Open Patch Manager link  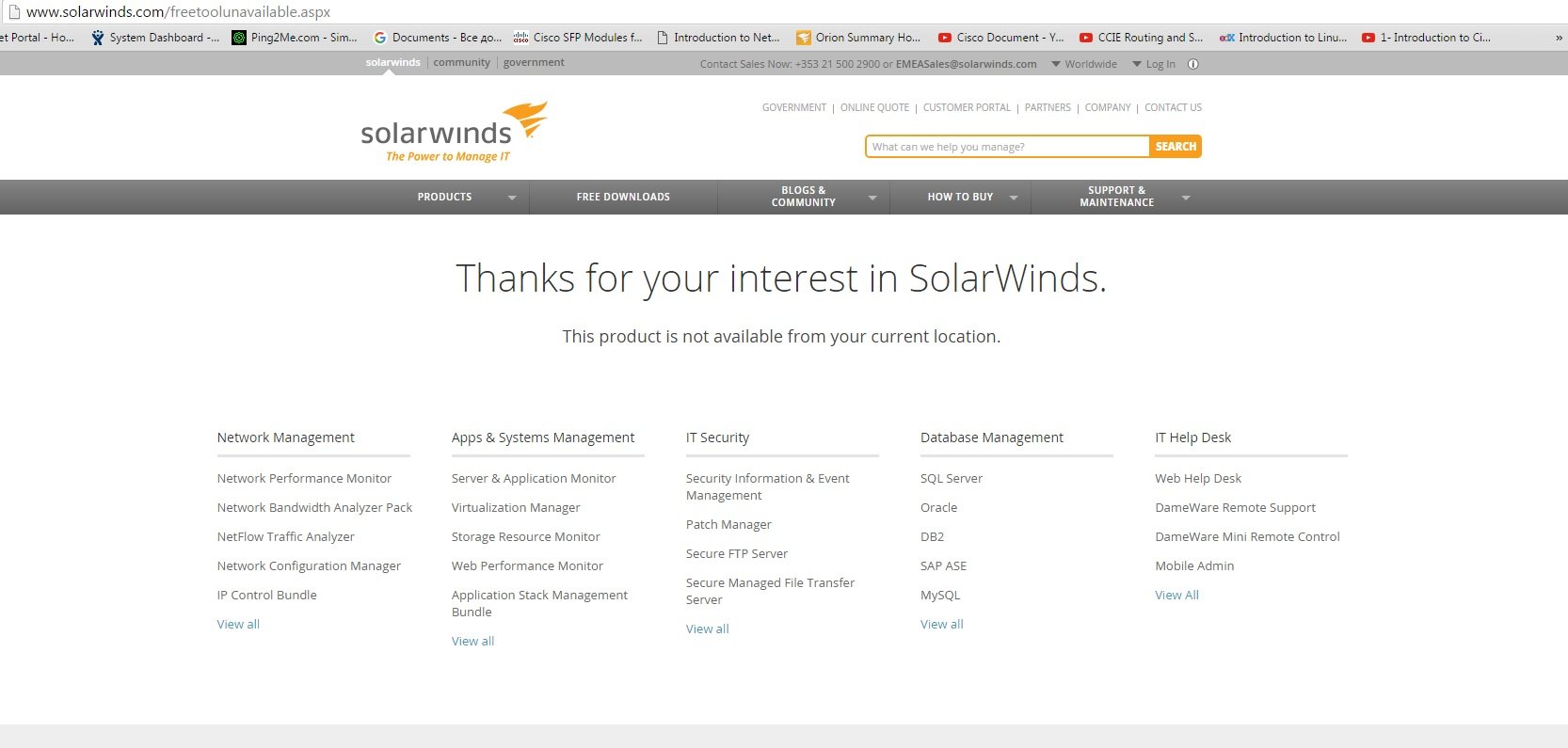(x=728, y=524)
